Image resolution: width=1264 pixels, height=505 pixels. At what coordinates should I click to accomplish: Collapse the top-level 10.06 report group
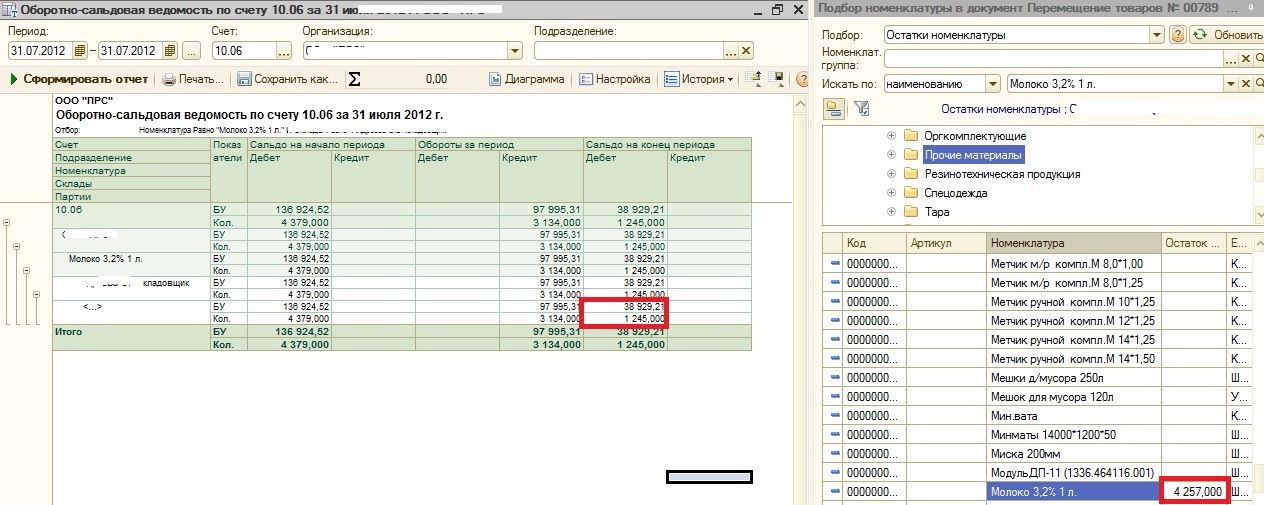[6, 220]
